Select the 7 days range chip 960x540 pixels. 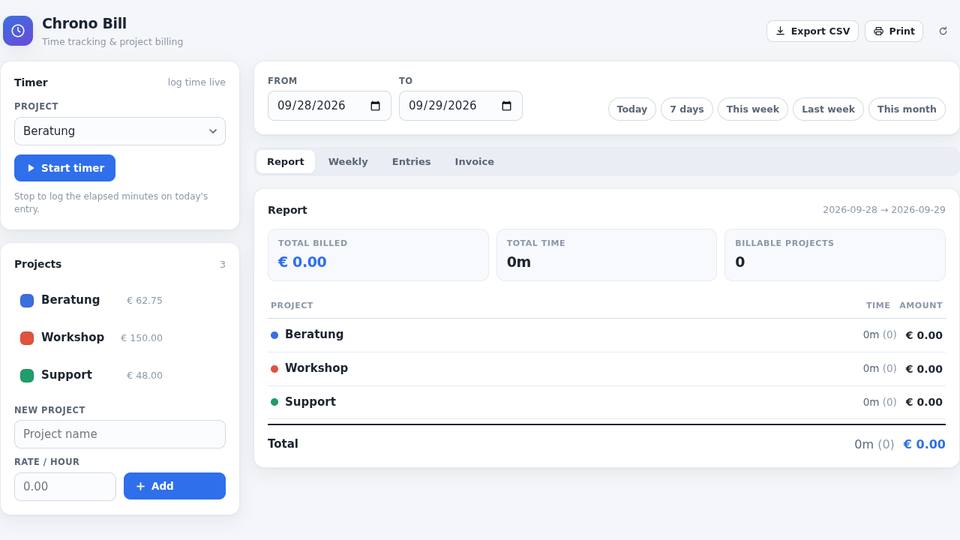click(x=686, y=109)
